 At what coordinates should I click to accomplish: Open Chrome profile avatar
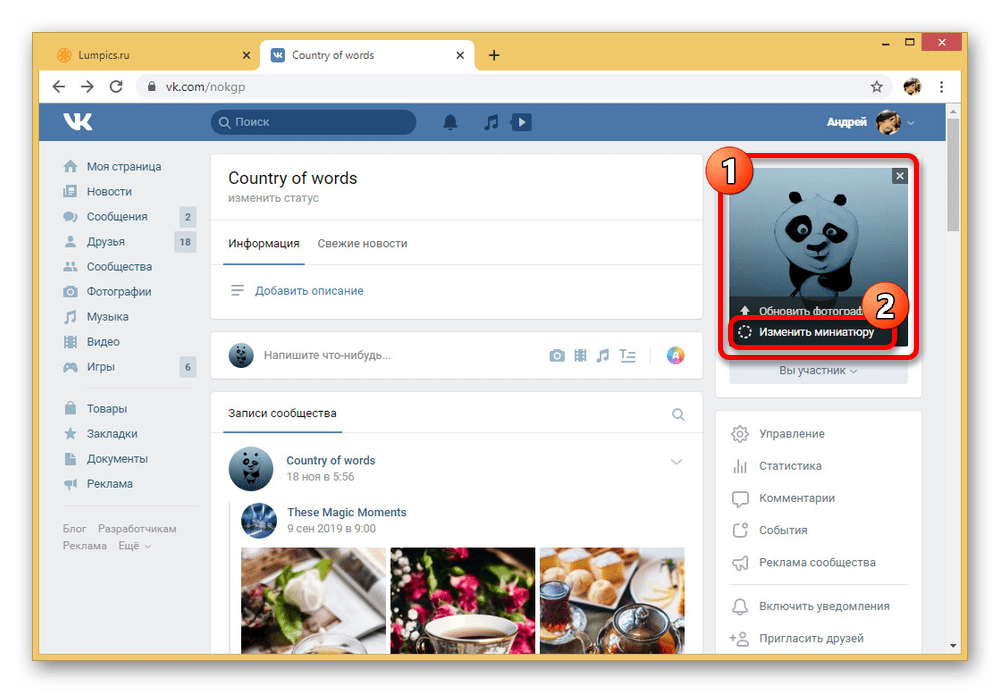click(x=912, y=87)
